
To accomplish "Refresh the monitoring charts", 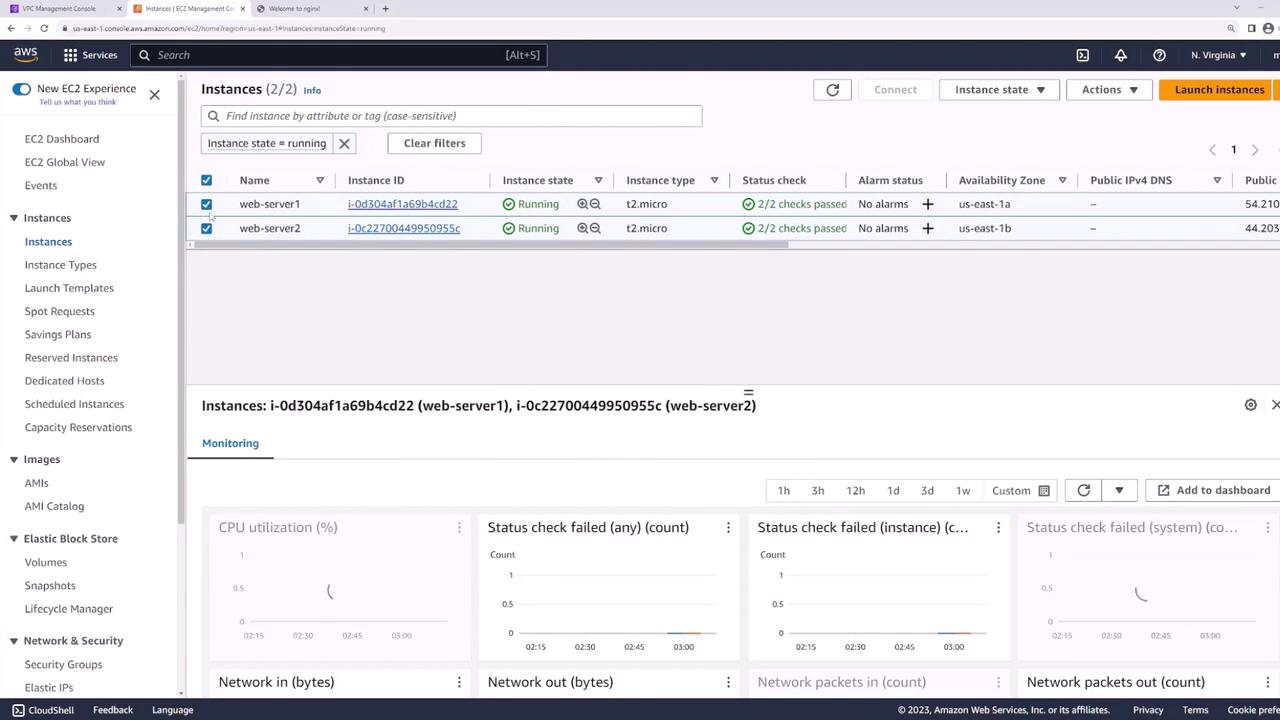I will click(1083, 490).
